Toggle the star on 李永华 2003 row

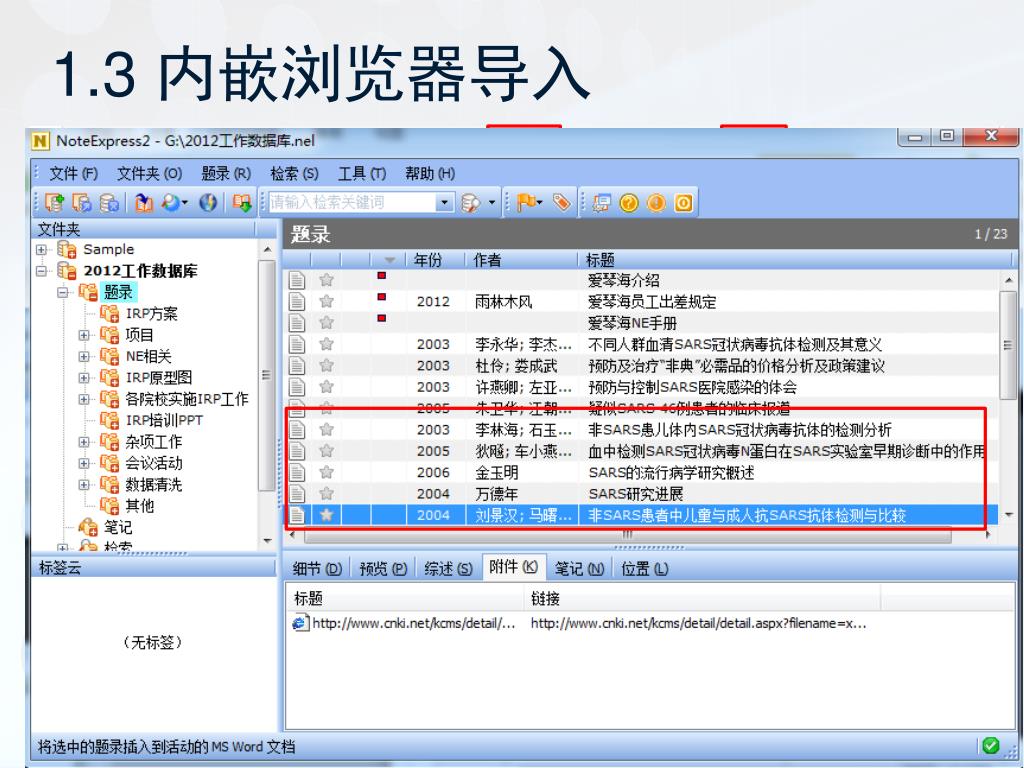327,344
